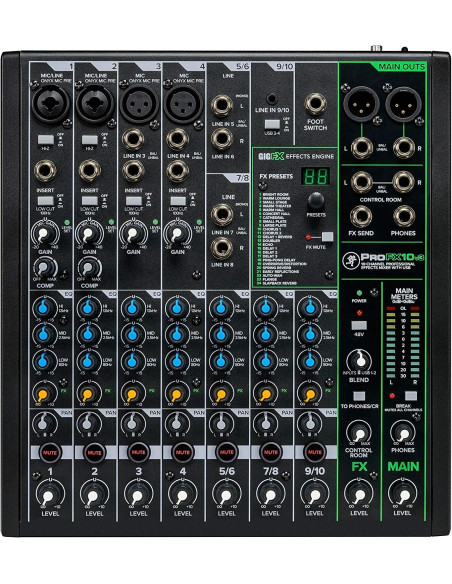
Task: Click the LINE IN 8 jack
Action: tap(222, 248)
